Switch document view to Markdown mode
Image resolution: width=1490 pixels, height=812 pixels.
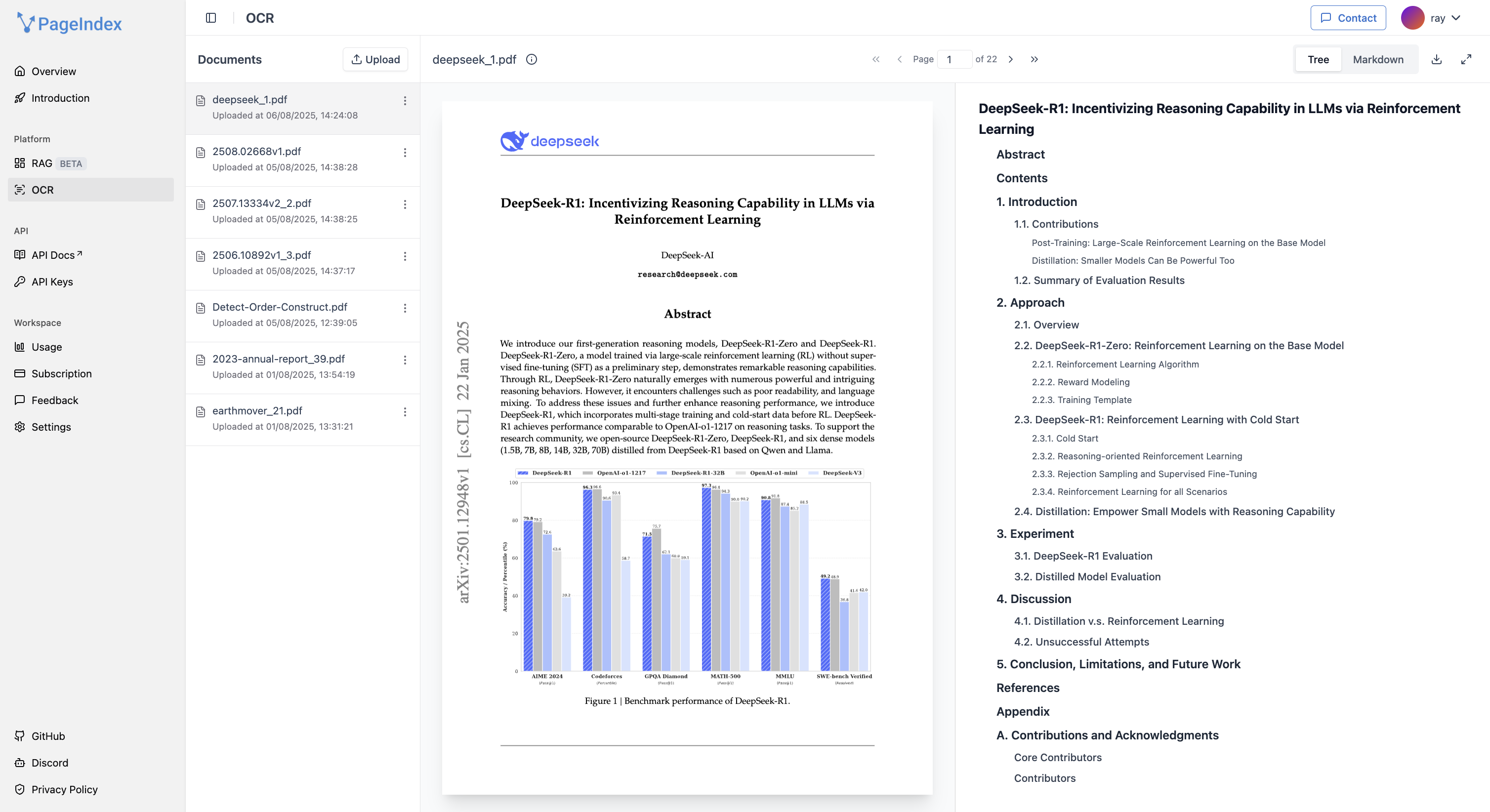1378,59
